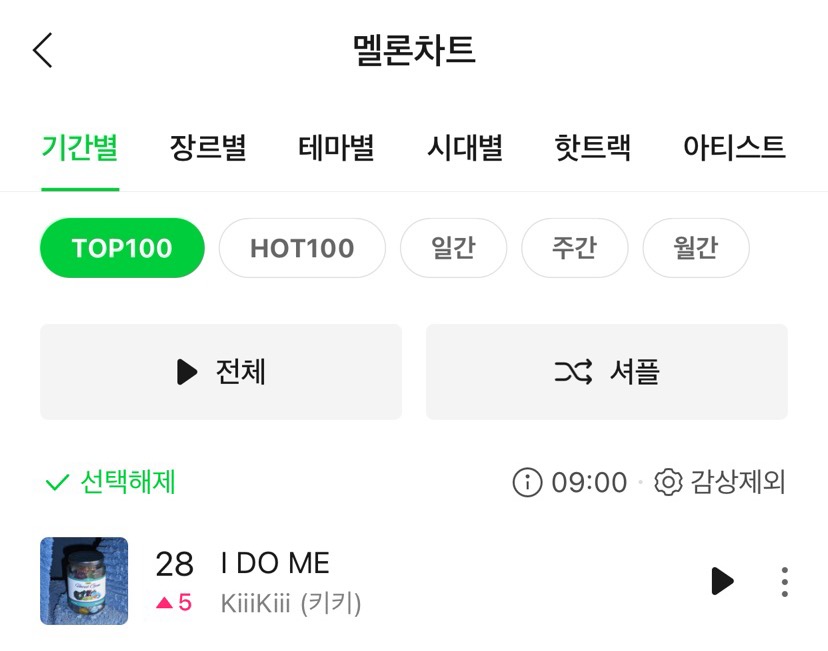The image size is (828, 651).
Task: Open more options for I DO ME
Action: pos(785,581)
